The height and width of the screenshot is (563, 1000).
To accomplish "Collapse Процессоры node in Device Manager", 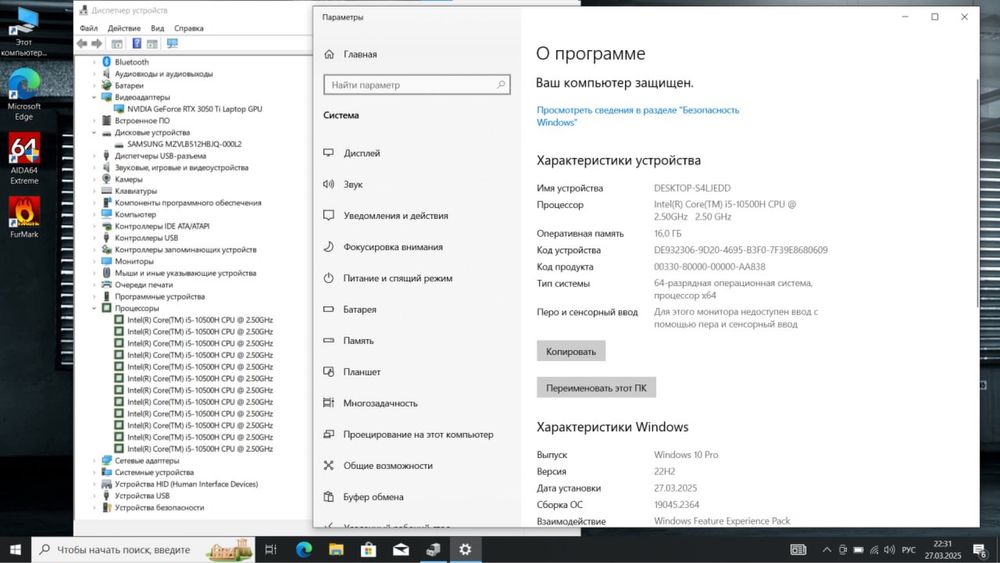I will pos(94,308).
